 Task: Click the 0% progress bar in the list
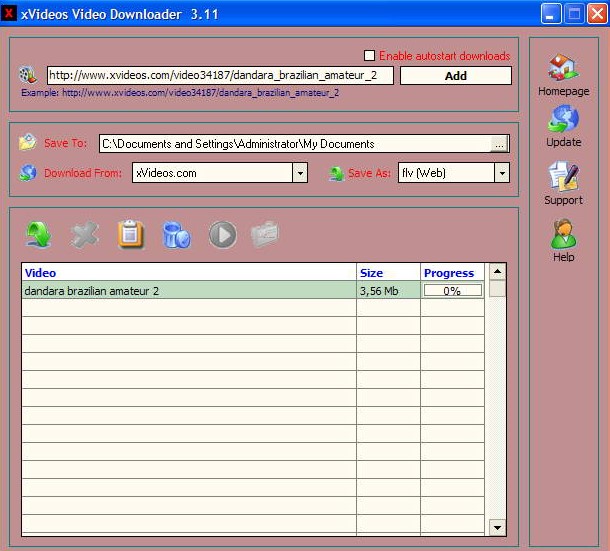452,291
